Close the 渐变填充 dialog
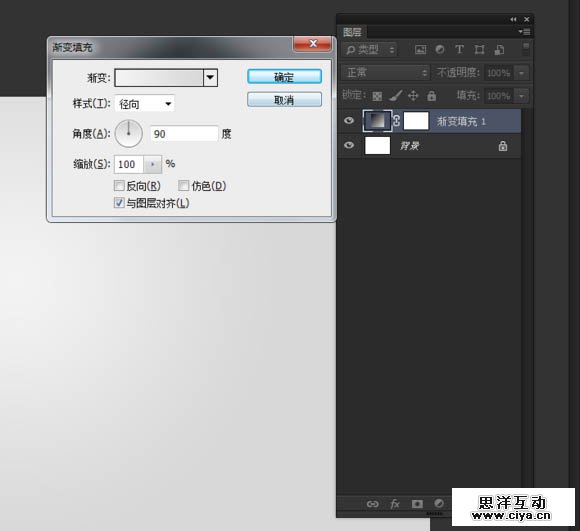The image size is (580, 531). click(313, 44)
